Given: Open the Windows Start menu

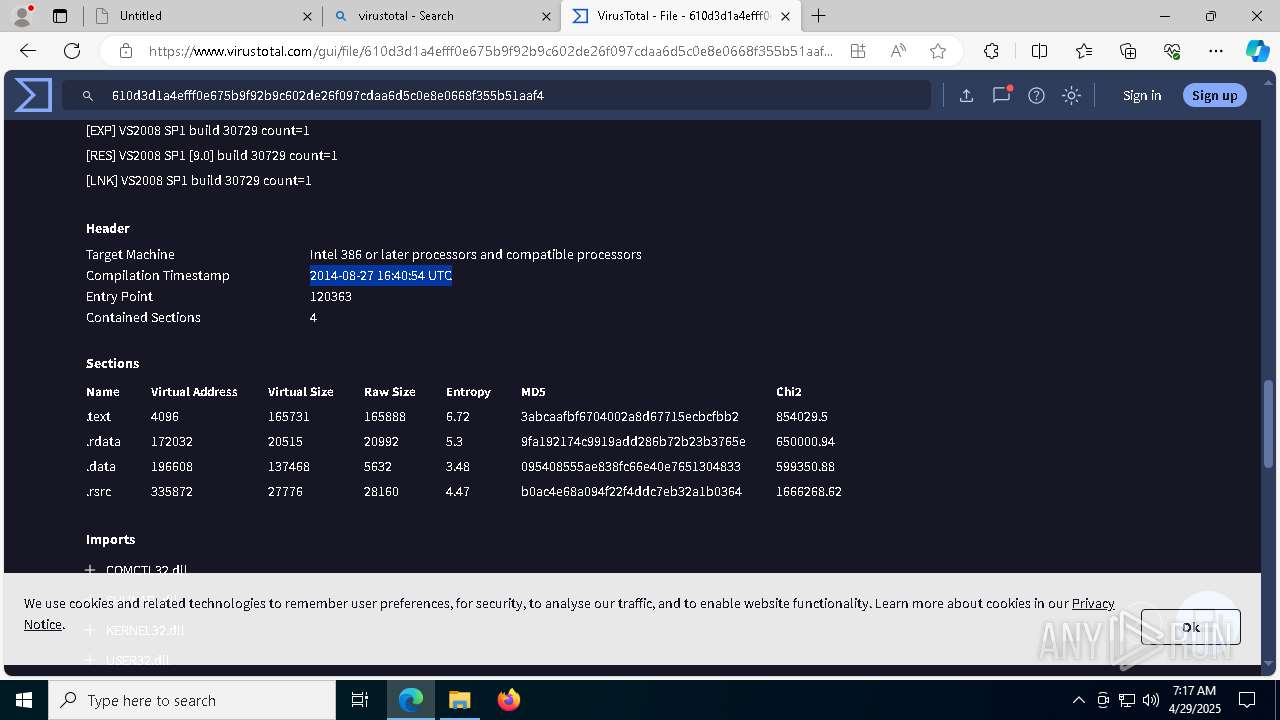Looking at the screenshot, I should 24,700.
